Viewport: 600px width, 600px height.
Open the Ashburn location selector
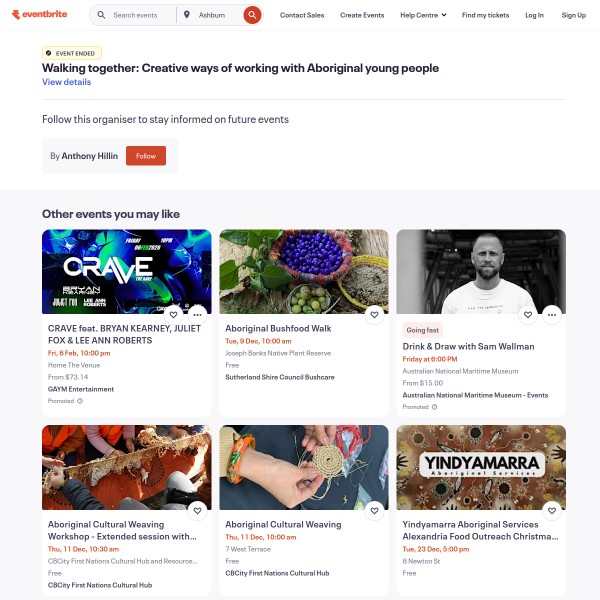click(212, 15)
